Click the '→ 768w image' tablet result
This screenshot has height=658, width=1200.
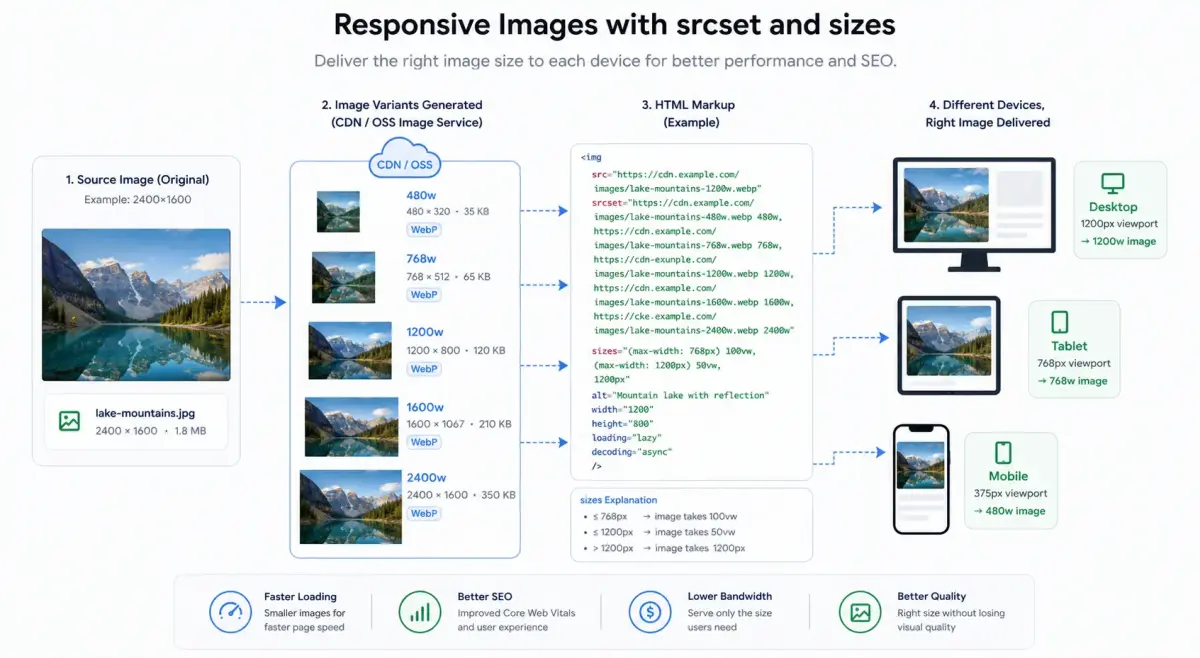point(1072,381)
